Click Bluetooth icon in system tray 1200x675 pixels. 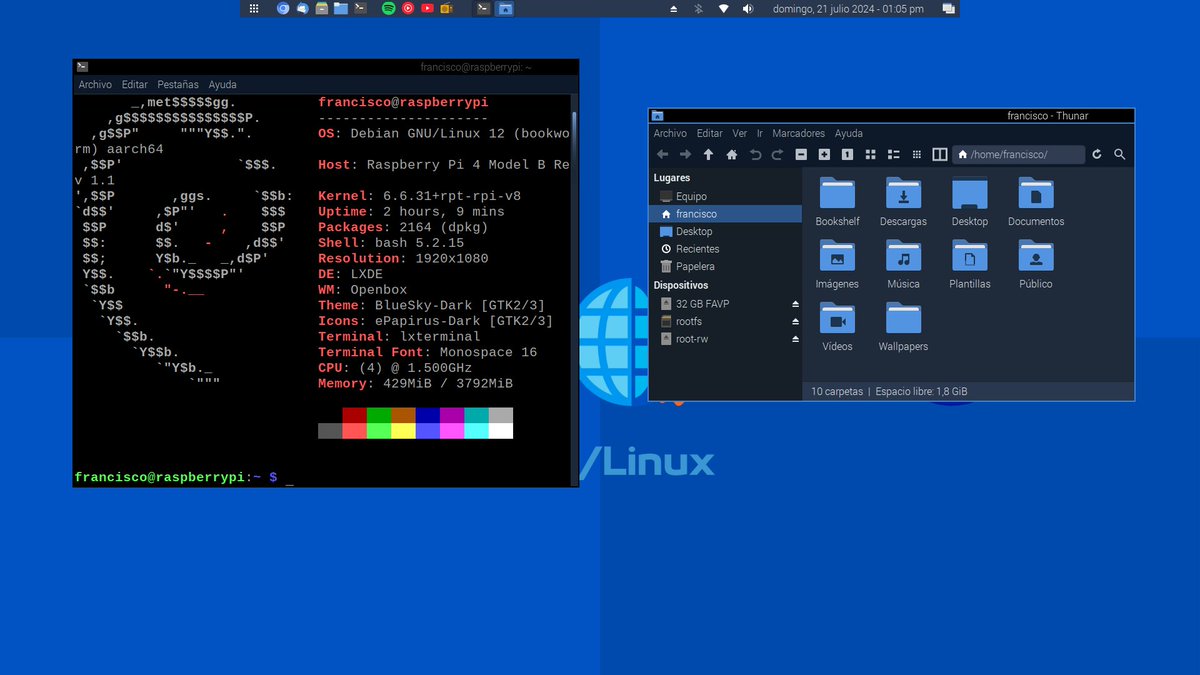[699, 8]
